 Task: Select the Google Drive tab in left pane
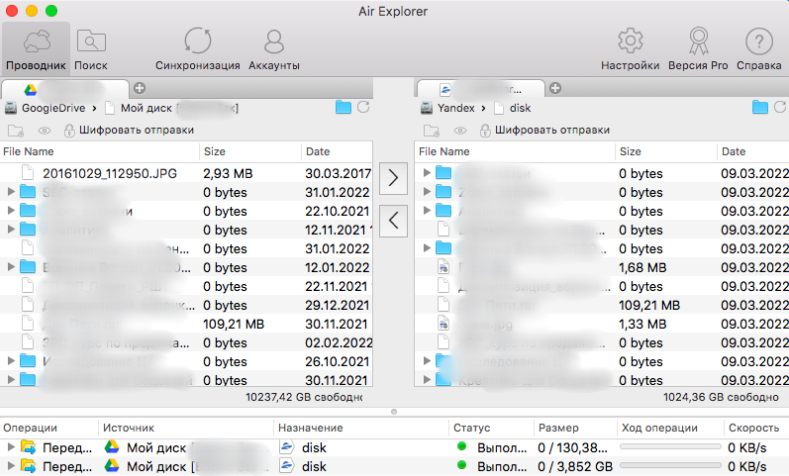65,89
